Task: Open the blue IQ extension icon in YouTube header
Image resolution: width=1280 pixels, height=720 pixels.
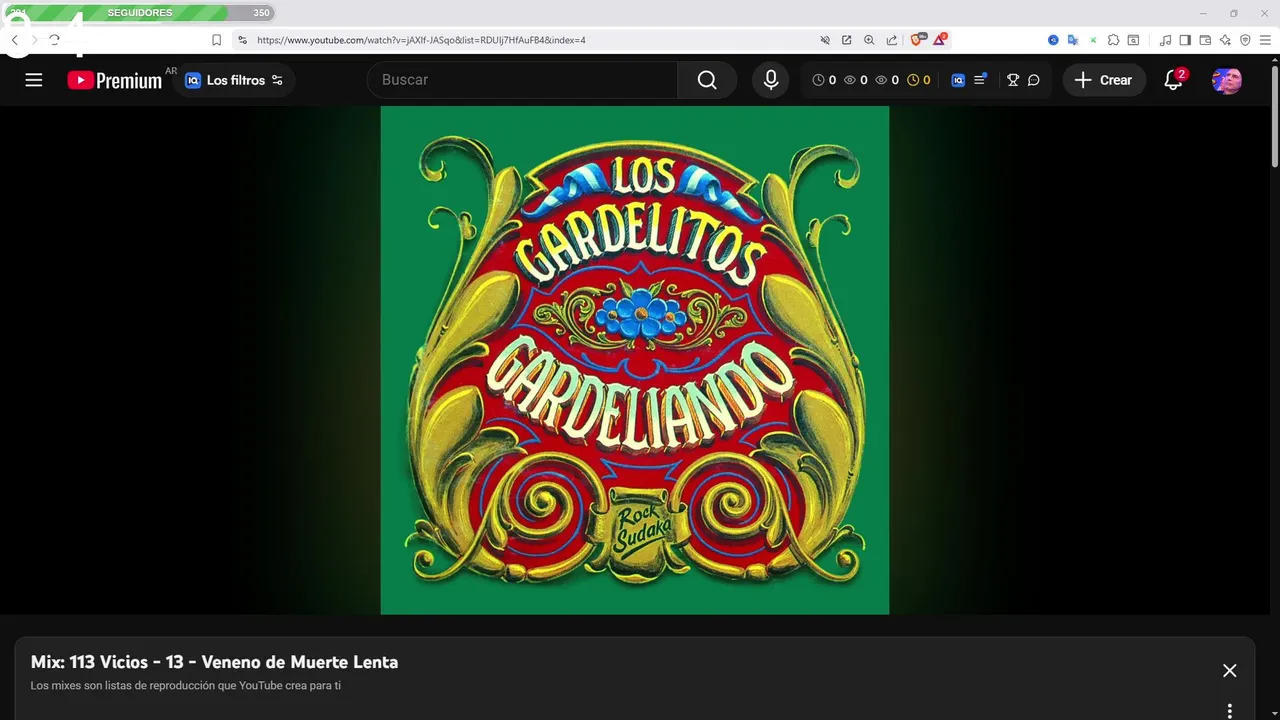Action: click(x=958, y=80)
